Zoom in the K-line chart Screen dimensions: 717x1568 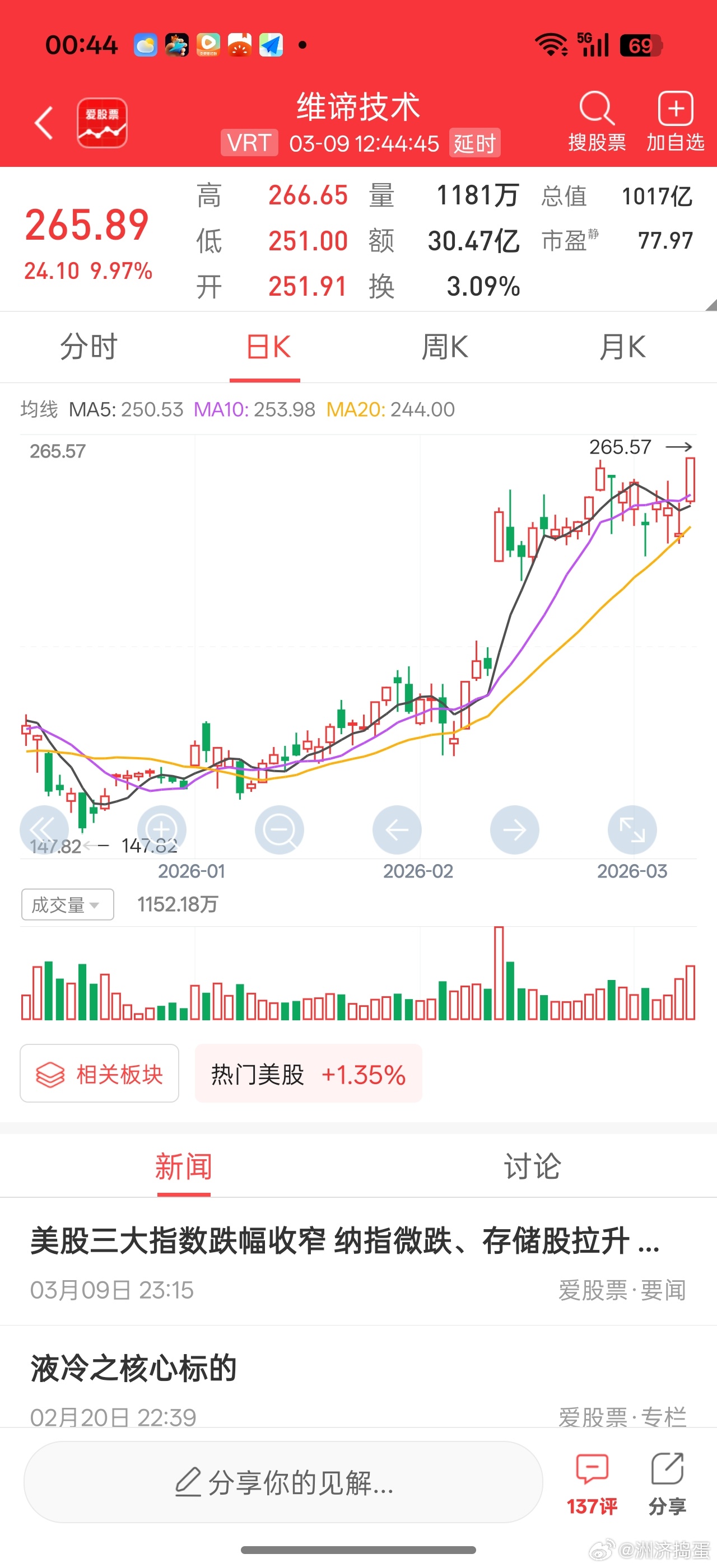point(161,829)
